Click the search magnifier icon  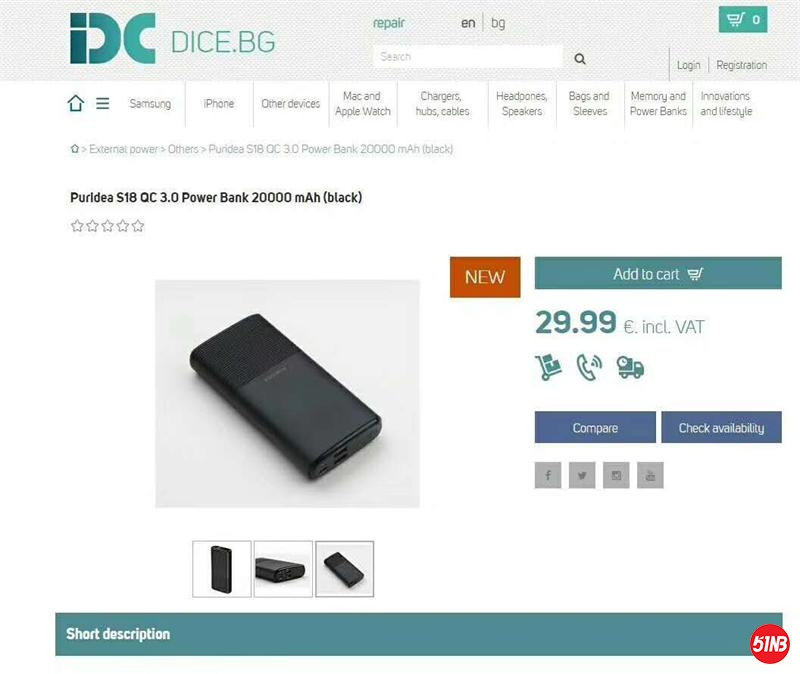(580, 59)
